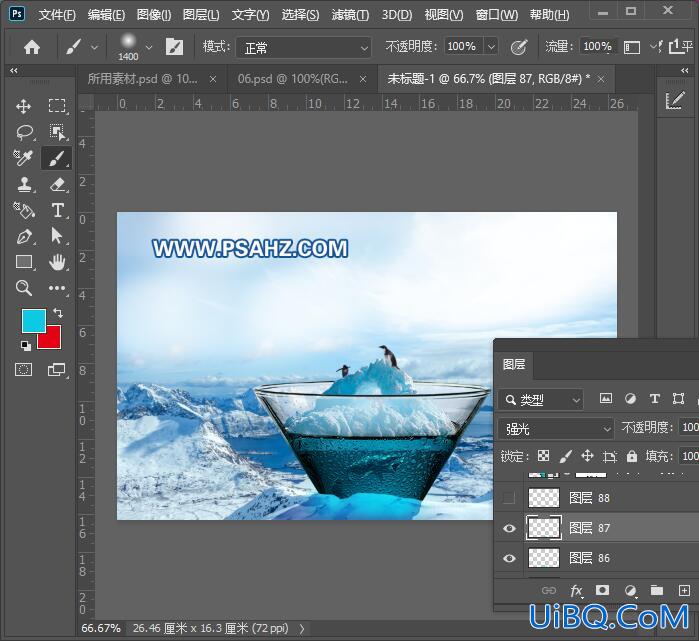The width and height of the screenshot is (699, 641).
Task: Select the Rectangular Marquee tool
Action: tap(57, 107)
